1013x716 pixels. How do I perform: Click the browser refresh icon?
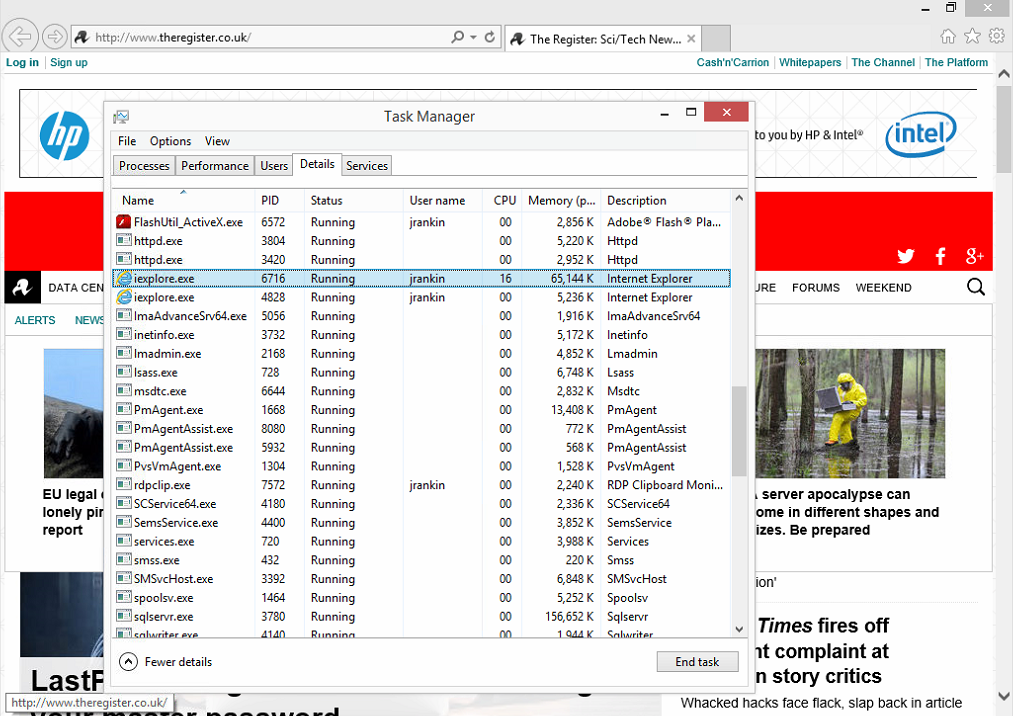490,37
